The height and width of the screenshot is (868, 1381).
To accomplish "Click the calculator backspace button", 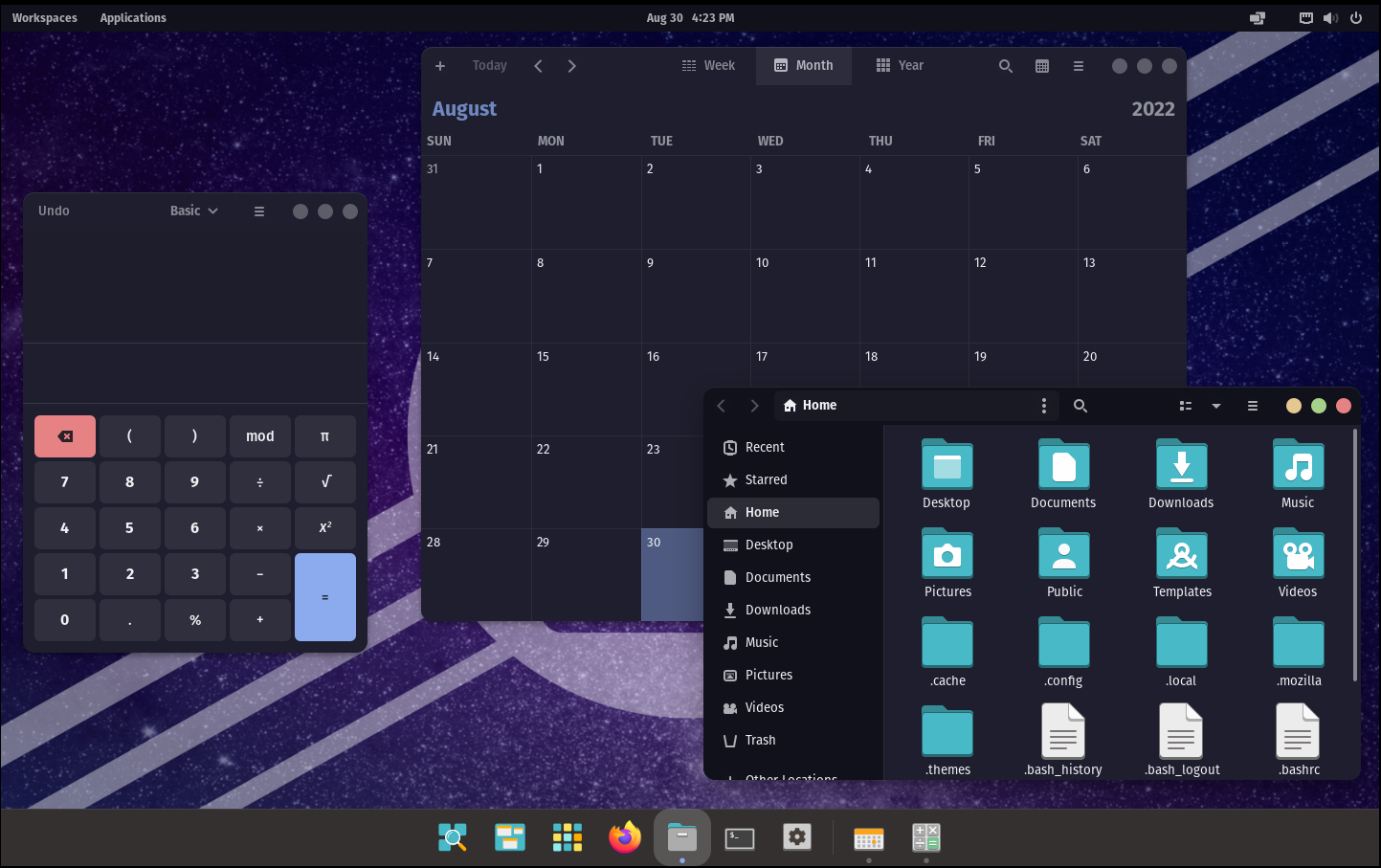I will [x=65, y=436].
